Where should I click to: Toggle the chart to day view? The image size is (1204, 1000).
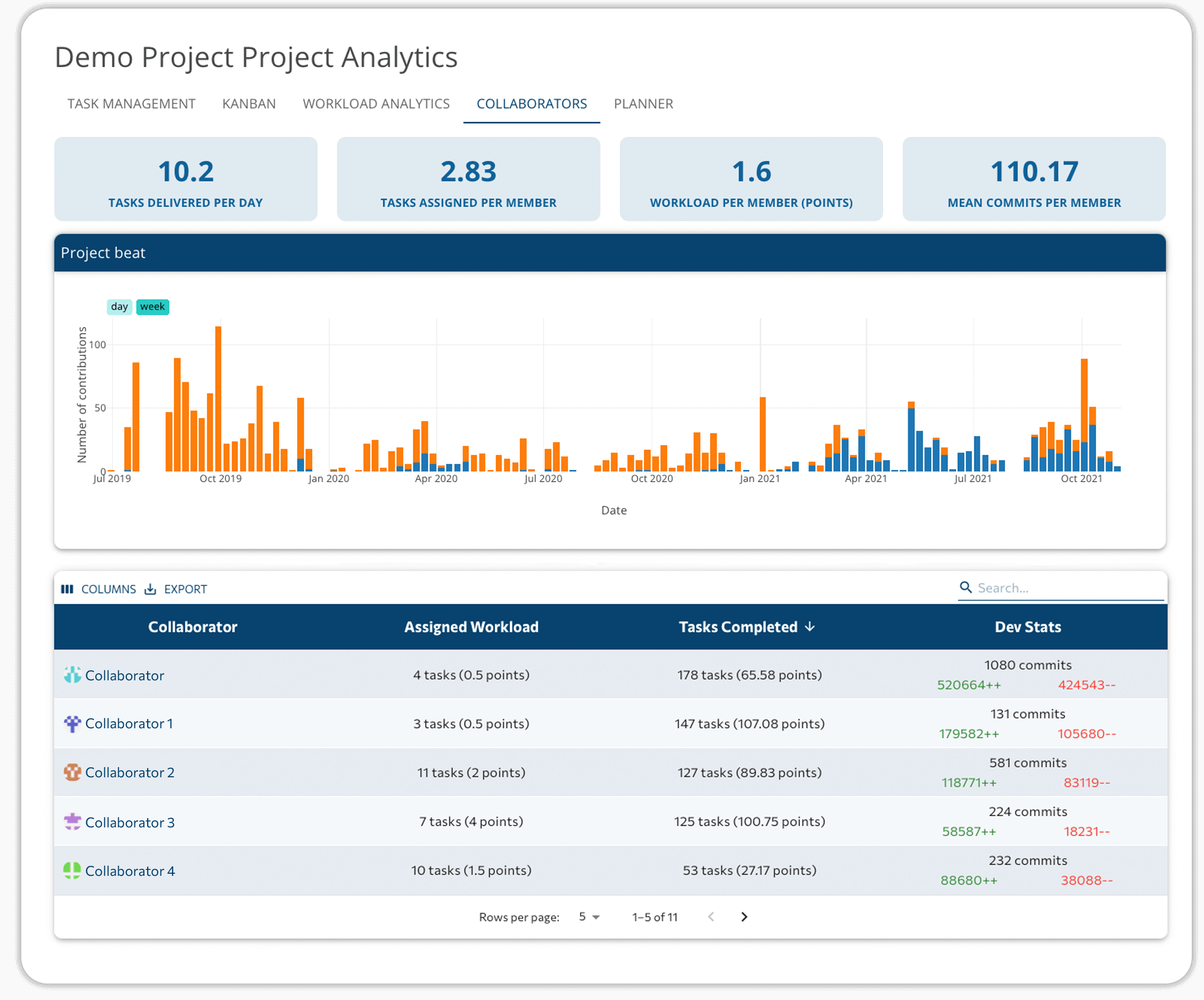click(x=119, y=306)
